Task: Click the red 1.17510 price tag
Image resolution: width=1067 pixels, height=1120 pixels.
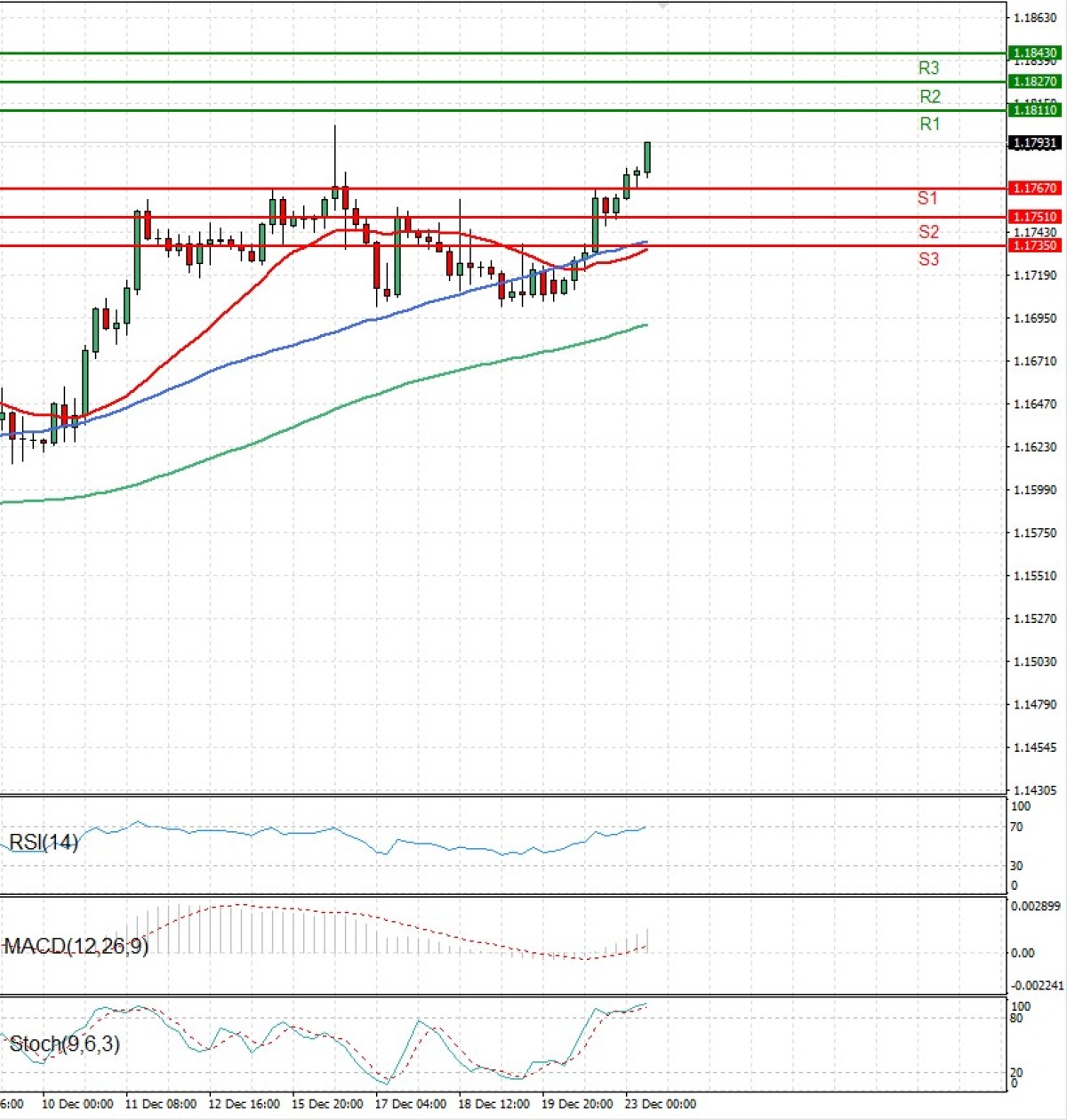Action: click(1035, 217)
